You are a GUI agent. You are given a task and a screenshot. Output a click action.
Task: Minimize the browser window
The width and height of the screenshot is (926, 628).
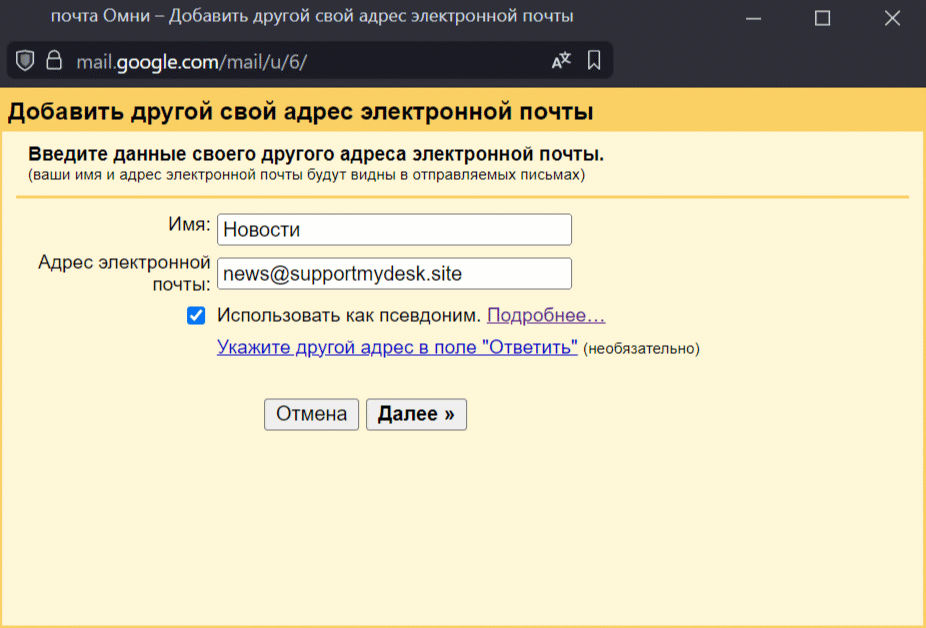coord(752,18)
